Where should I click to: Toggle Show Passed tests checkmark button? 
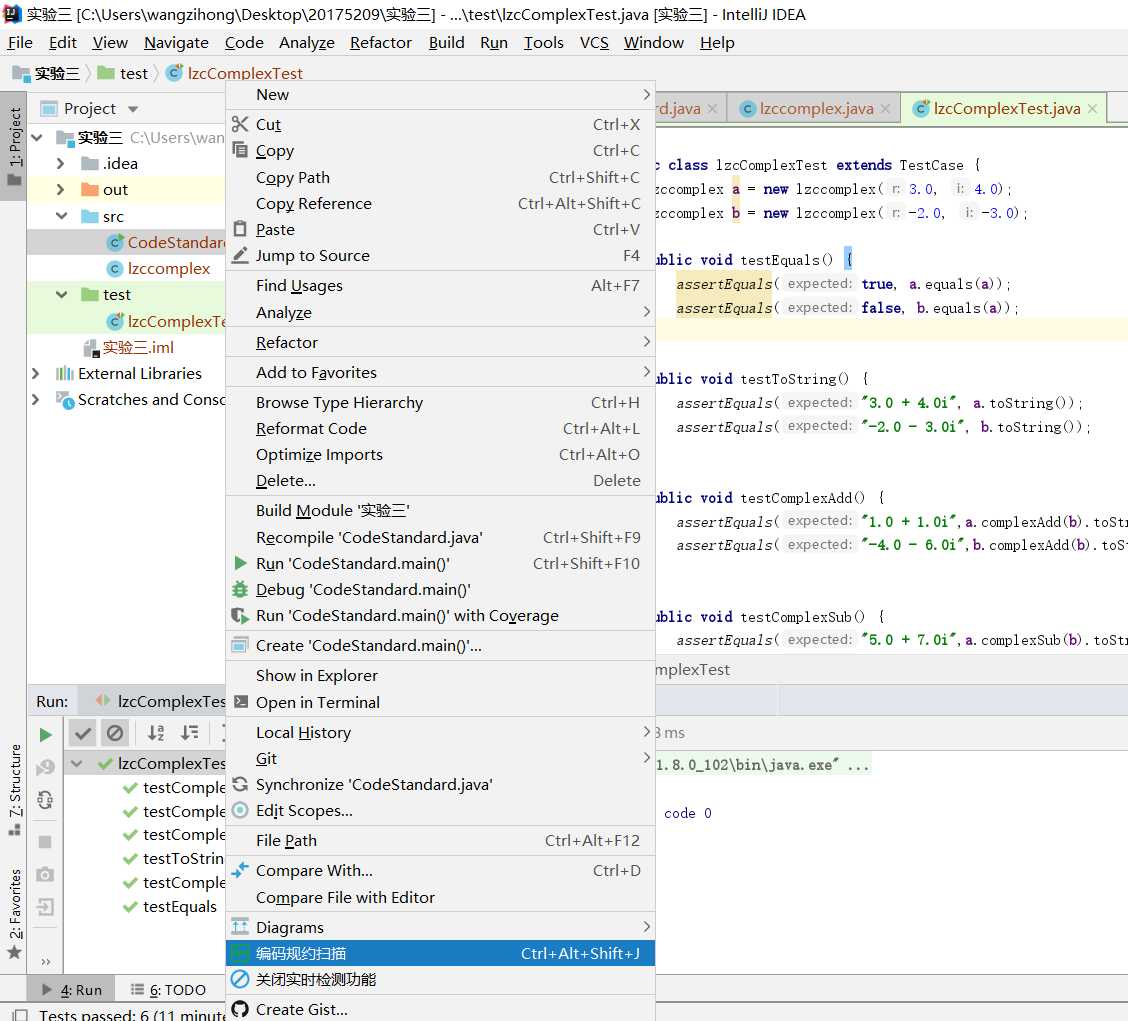click(x=83, y=733)
